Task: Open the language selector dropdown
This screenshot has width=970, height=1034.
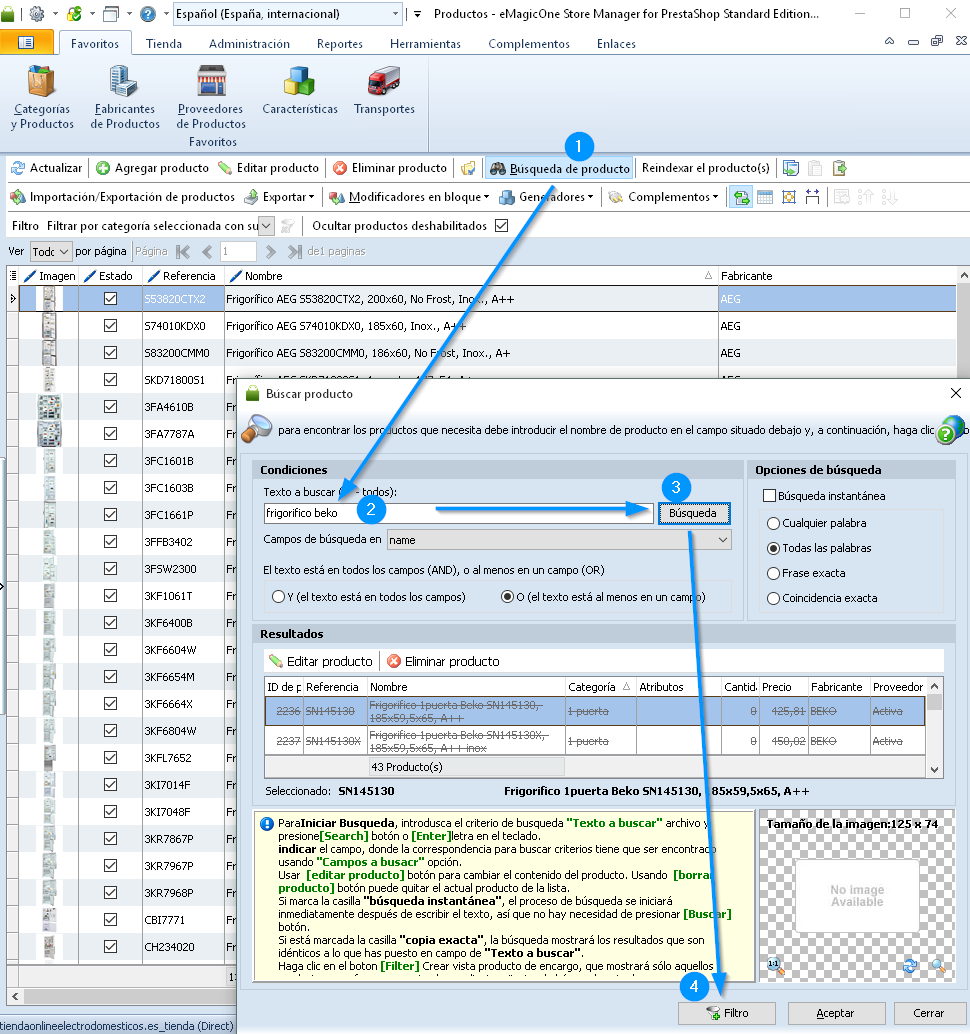Action: pyautogui.click(x=395, y=14)
